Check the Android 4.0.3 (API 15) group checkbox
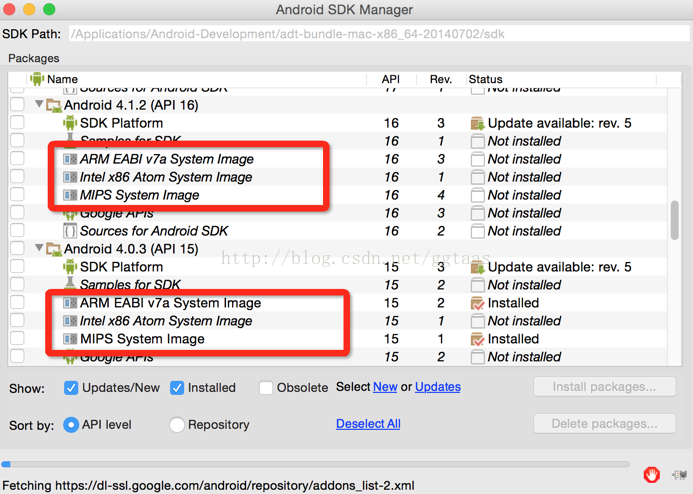693x494 pixels. [17, 248]
